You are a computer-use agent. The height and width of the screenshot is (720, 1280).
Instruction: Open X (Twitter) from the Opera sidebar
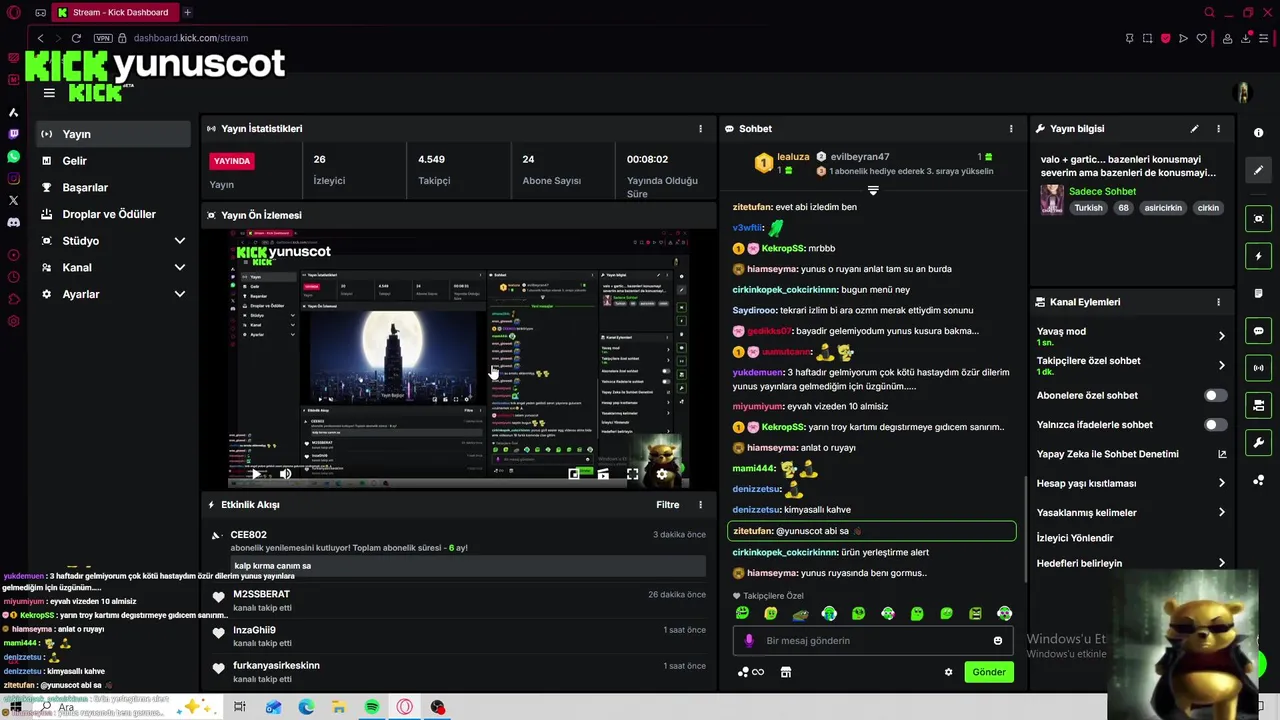[13, 201]
